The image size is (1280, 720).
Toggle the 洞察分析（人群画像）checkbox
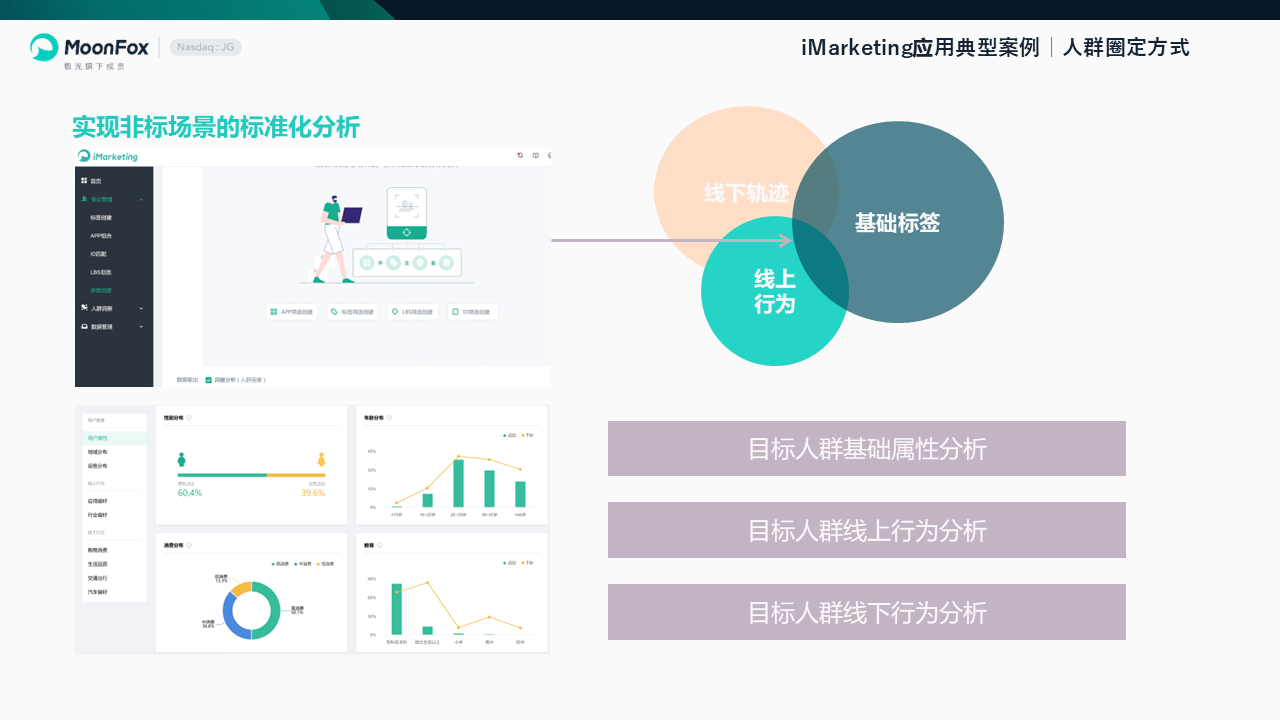click(209, 380)
